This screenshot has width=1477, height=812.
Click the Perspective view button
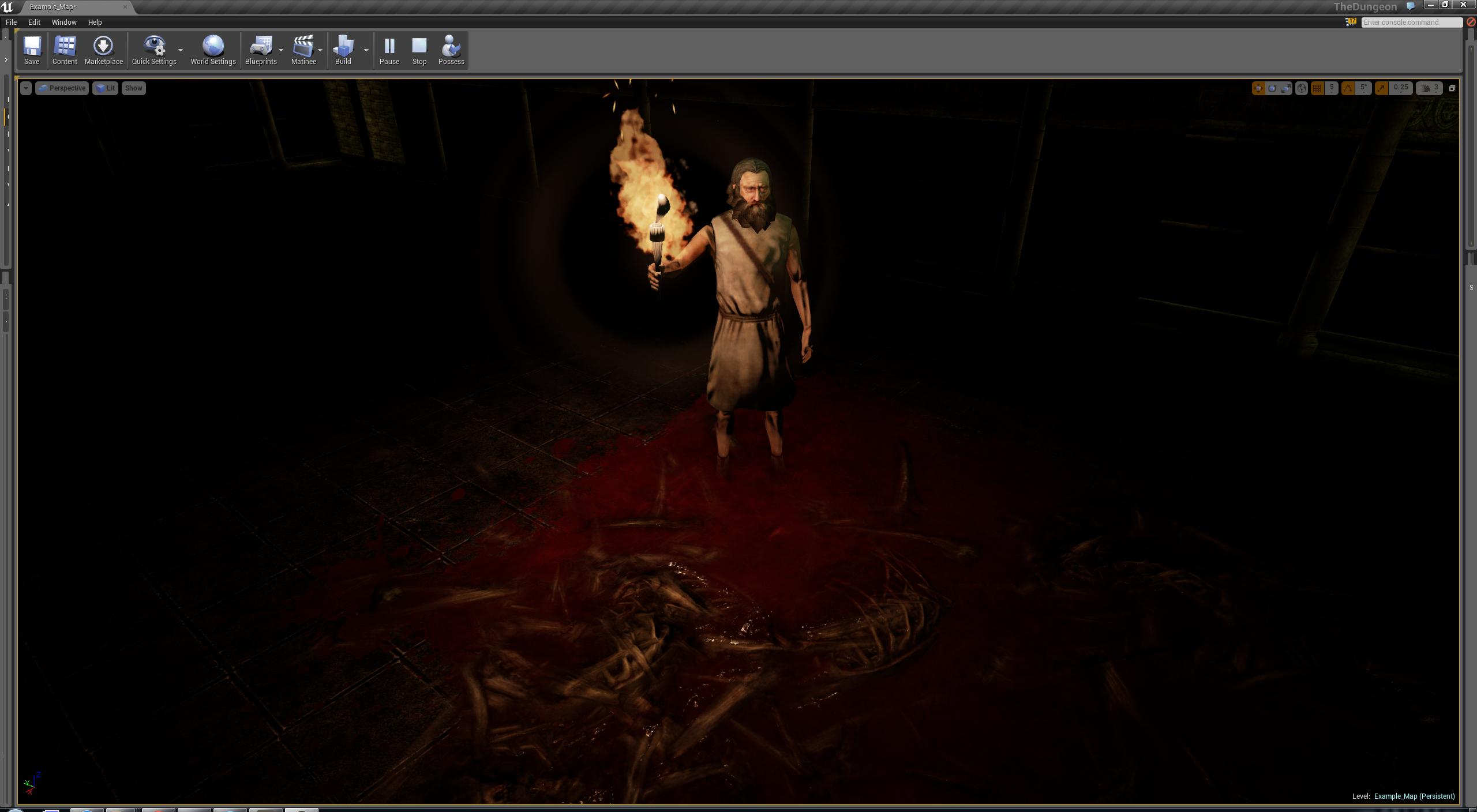[62, 88]
